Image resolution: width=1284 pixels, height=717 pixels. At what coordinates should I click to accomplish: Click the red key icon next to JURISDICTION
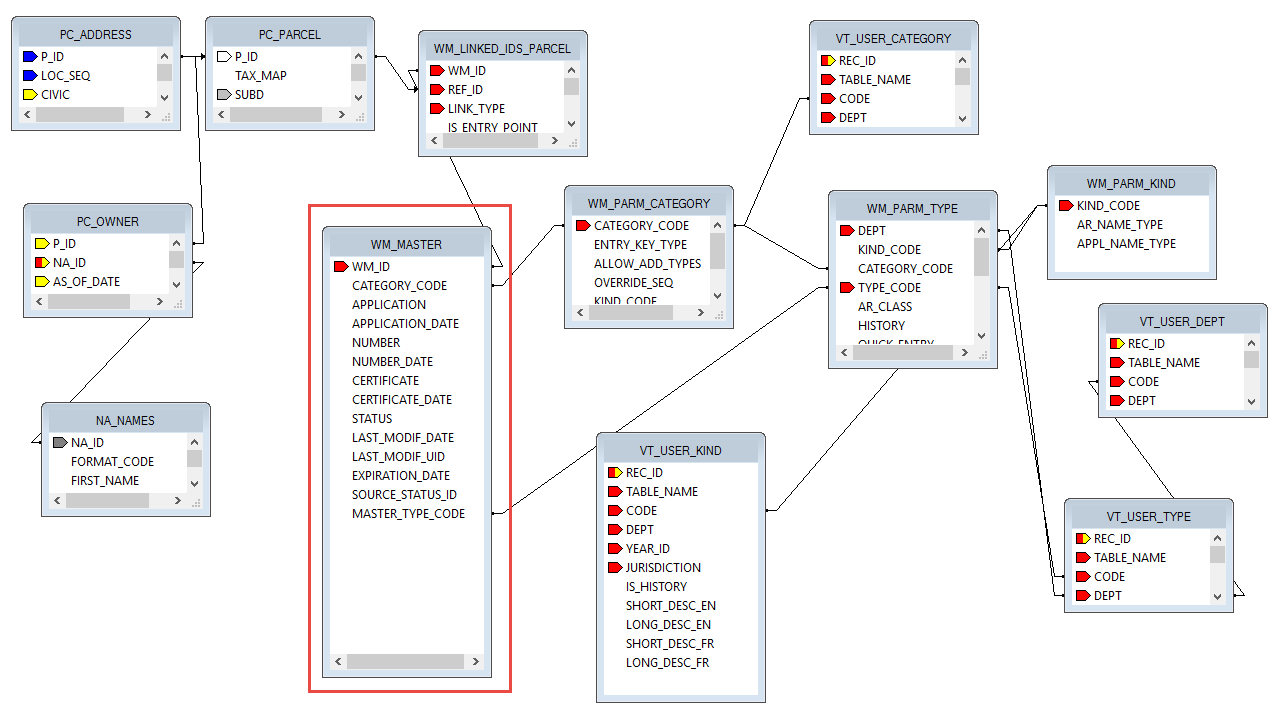tap(614, 568)
